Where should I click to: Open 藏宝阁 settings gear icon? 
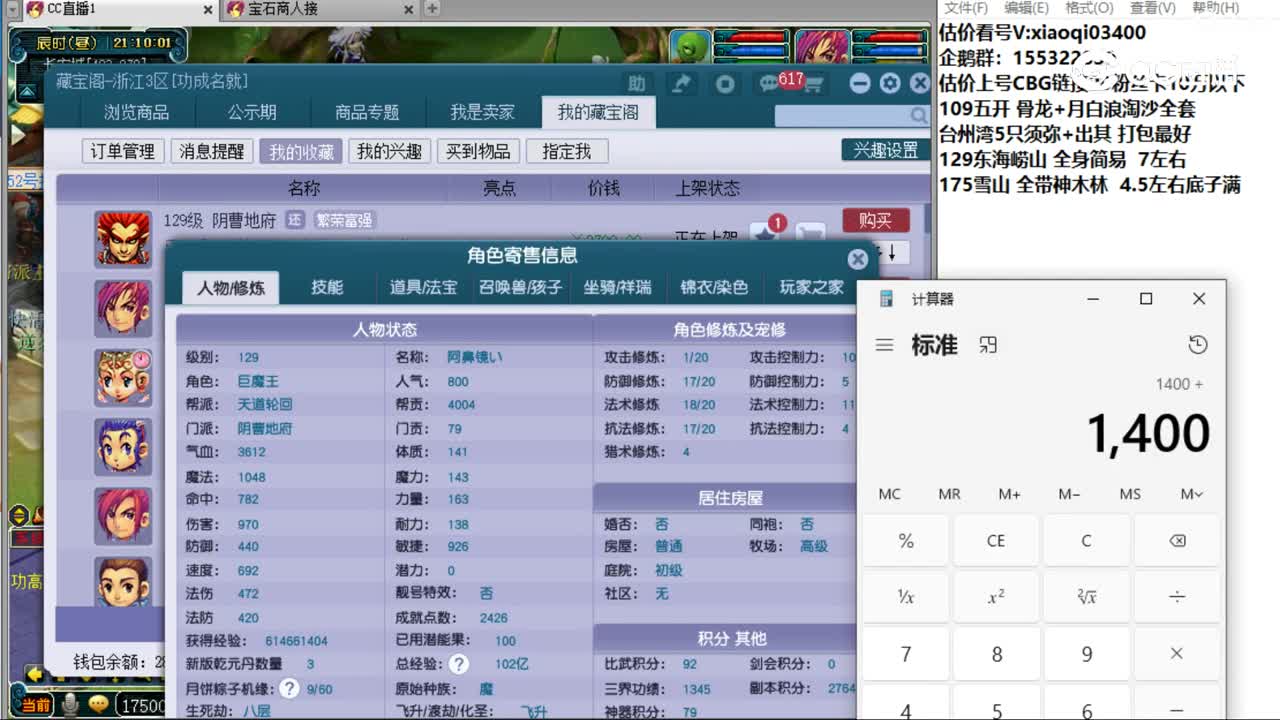coord(890,84)
